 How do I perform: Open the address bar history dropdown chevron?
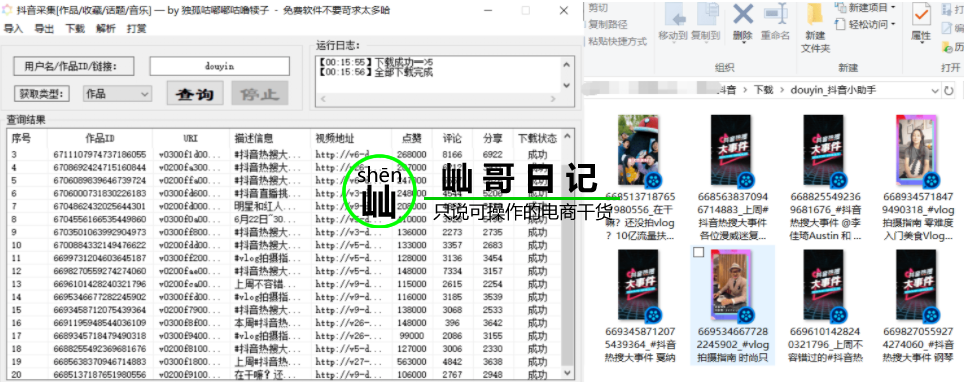coord(934,91)
